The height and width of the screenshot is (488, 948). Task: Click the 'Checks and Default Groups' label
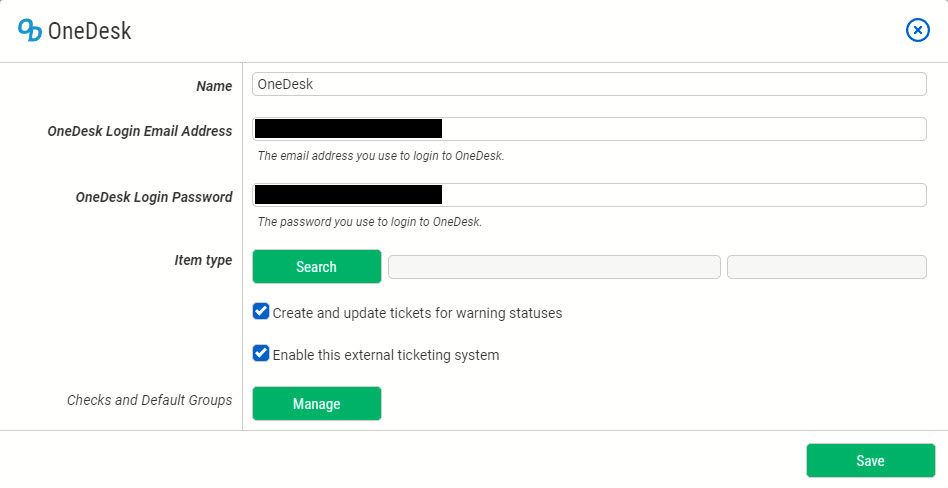point(149,400)
